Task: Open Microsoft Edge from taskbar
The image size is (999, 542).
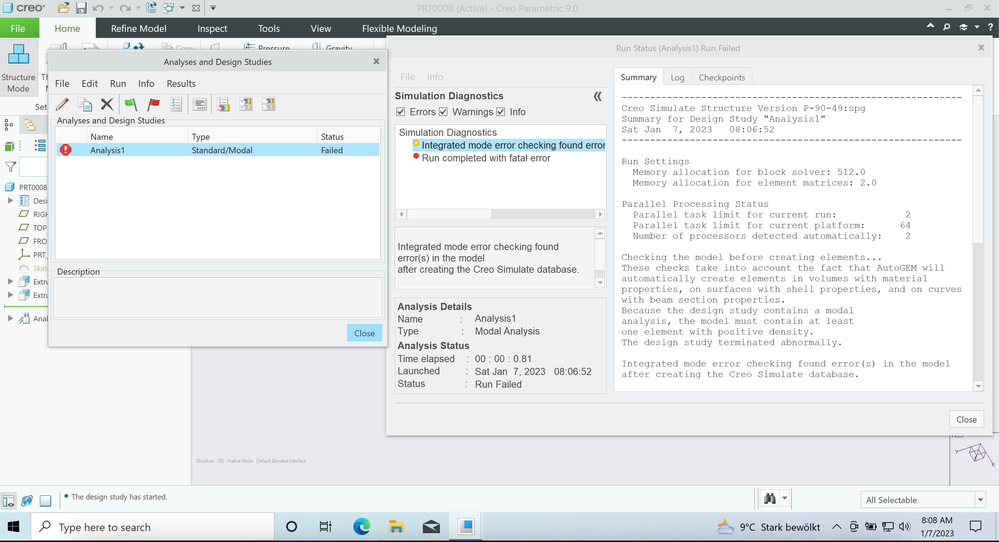Action: pyautogui.click(x=361, y=527)
